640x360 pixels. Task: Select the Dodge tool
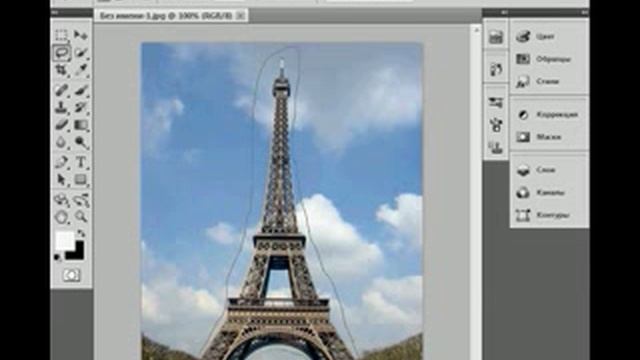(81, 142)
